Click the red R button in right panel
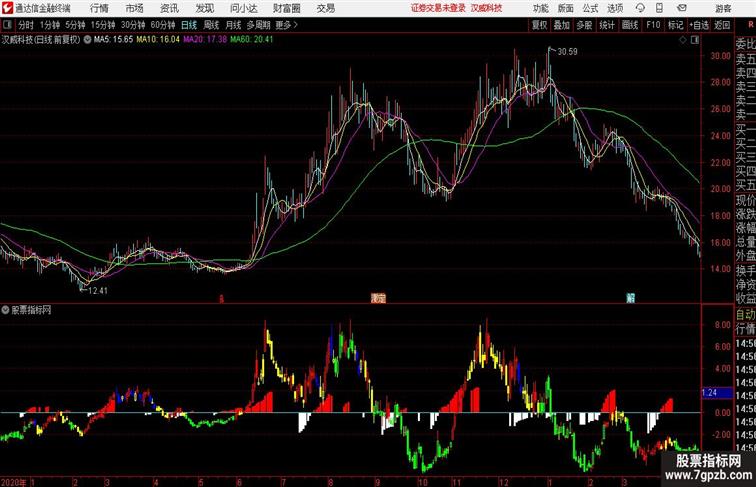756x487 pixels. tap(752, 25)
